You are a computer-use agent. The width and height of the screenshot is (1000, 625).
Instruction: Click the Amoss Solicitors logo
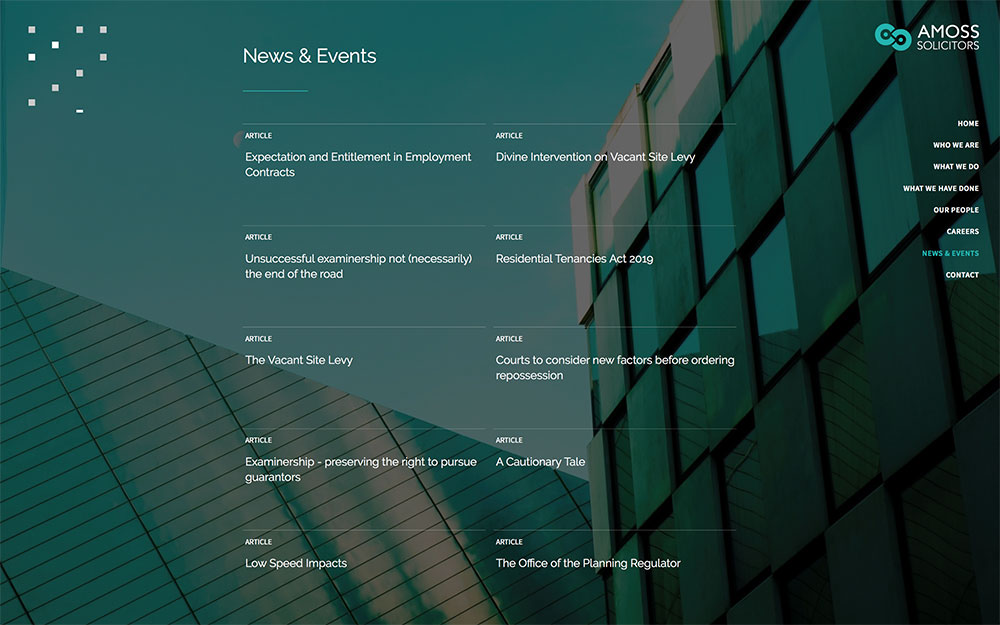[926, 37]
